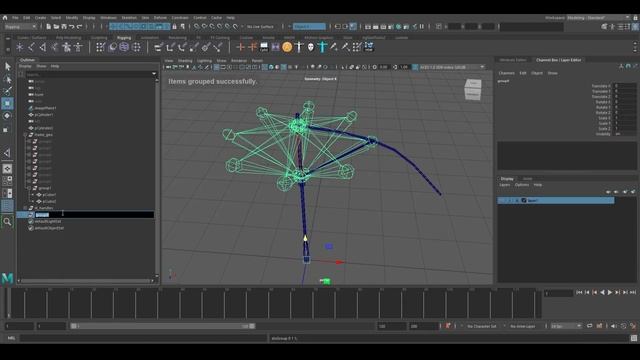Image resolution: width=640 pixels, height=360 pixels.
Task: Click the locator icon on Rigging shelf
Action: (x=20, y=47)
